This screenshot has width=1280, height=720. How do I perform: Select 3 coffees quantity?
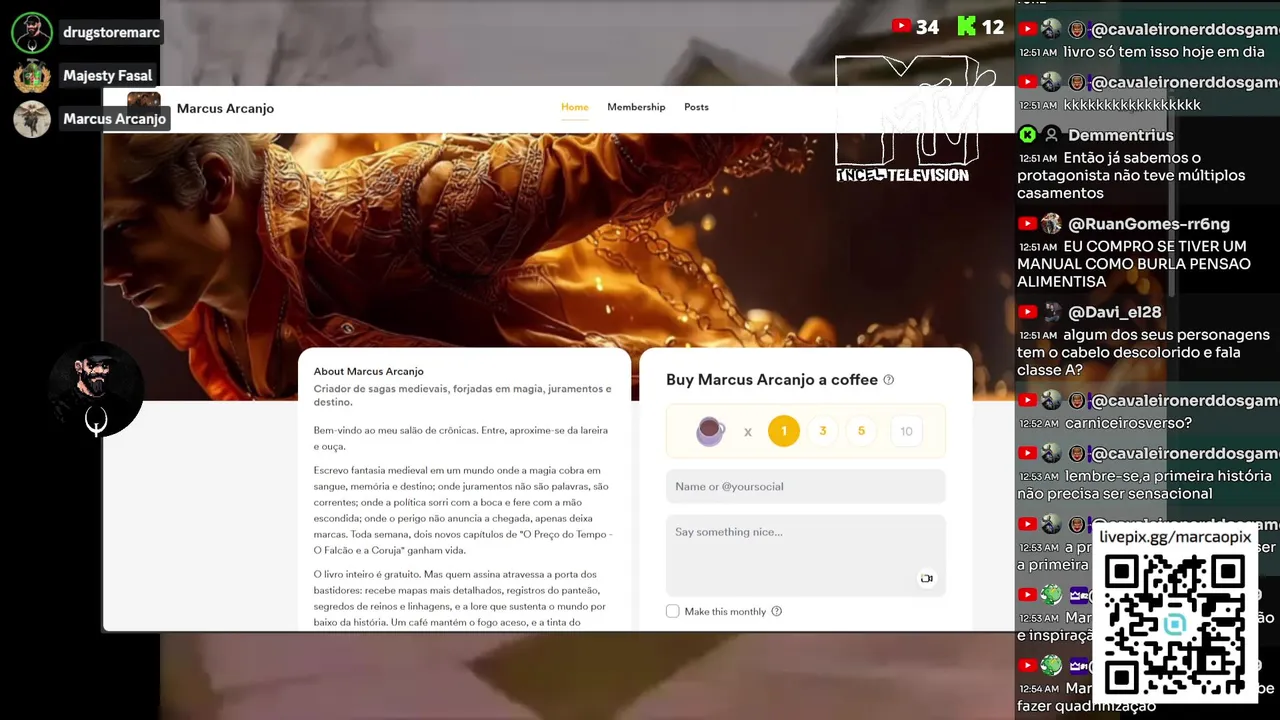click(x=823, y=431)
